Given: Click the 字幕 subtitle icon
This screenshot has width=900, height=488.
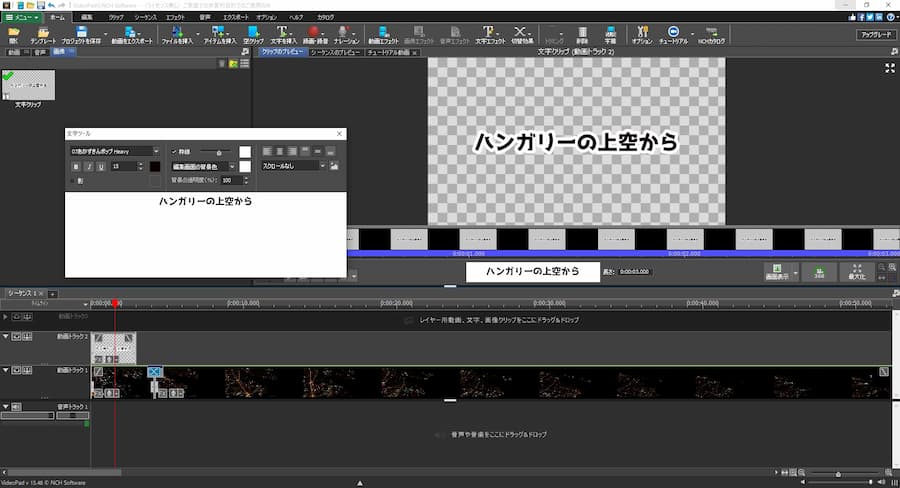Looking at the screenshot, I should 610,35.
